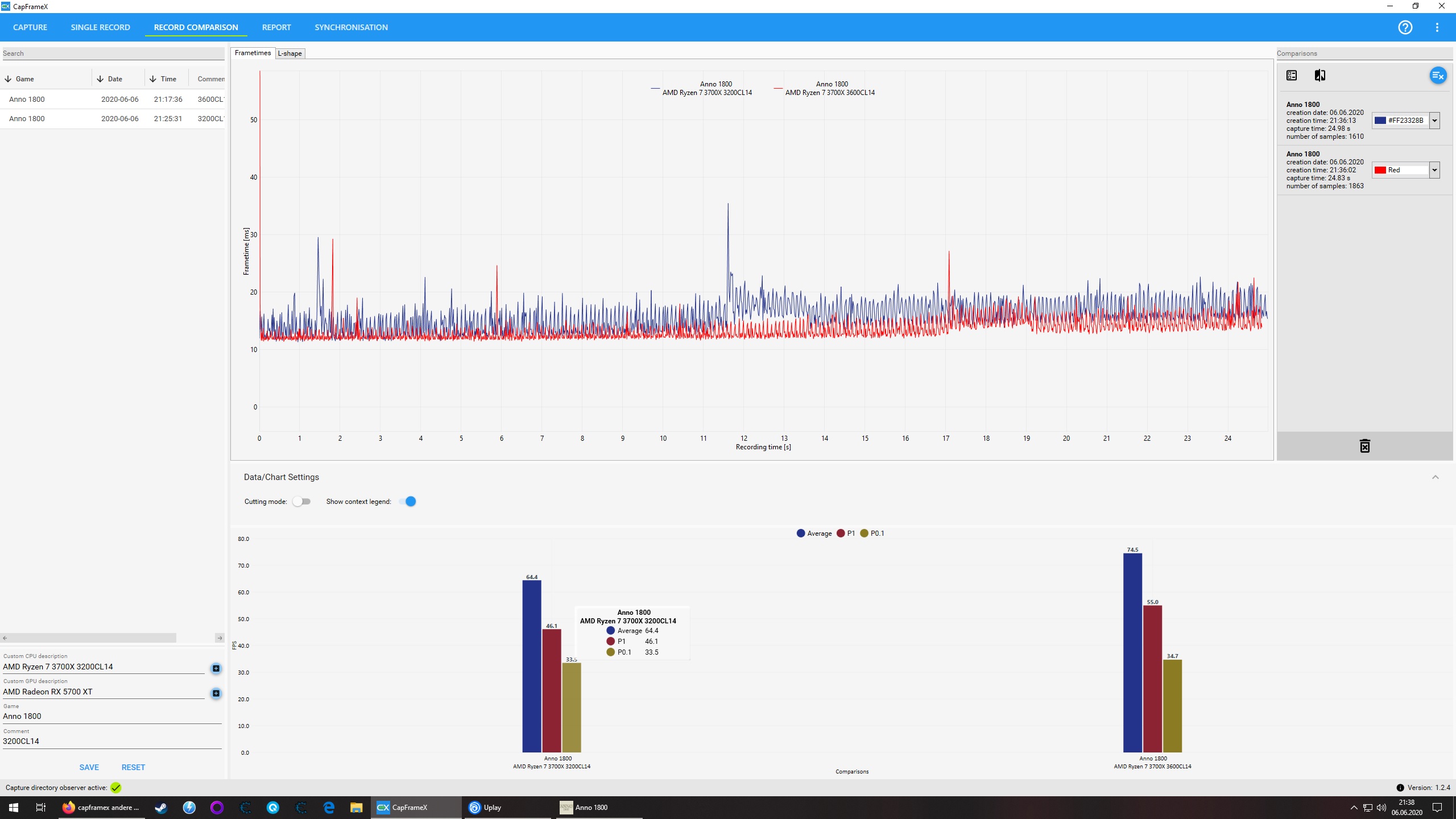Click the plus icon beside Custom CPU description
1456x819 pixels.
point(216,668)
